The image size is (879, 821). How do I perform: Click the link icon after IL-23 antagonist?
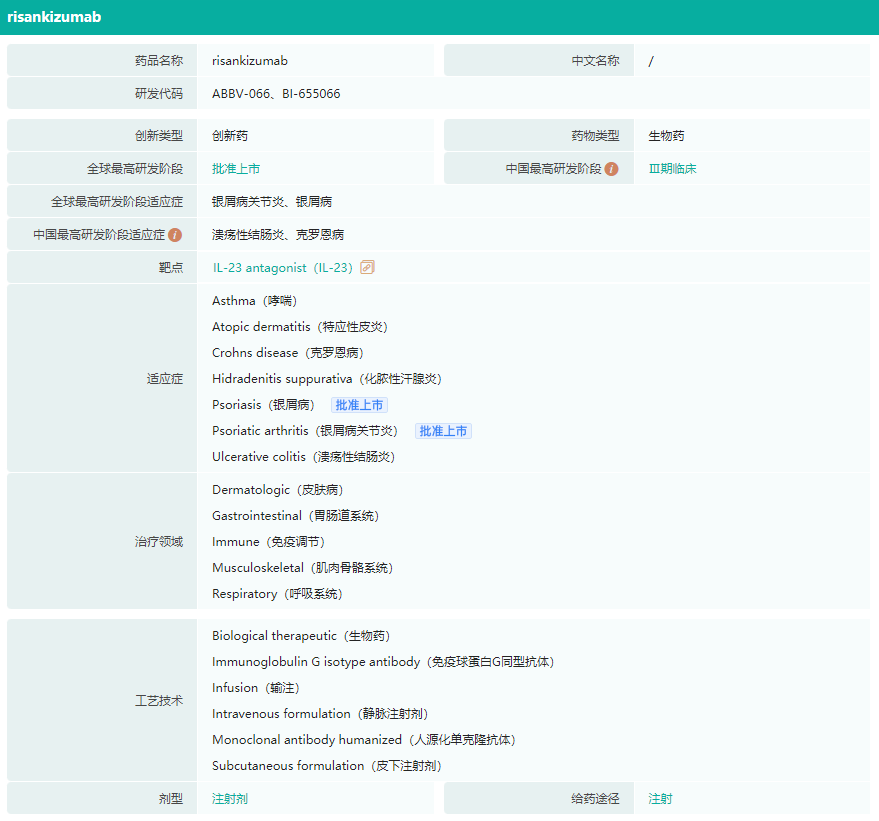pyautogui.click(x=367, y=267)
